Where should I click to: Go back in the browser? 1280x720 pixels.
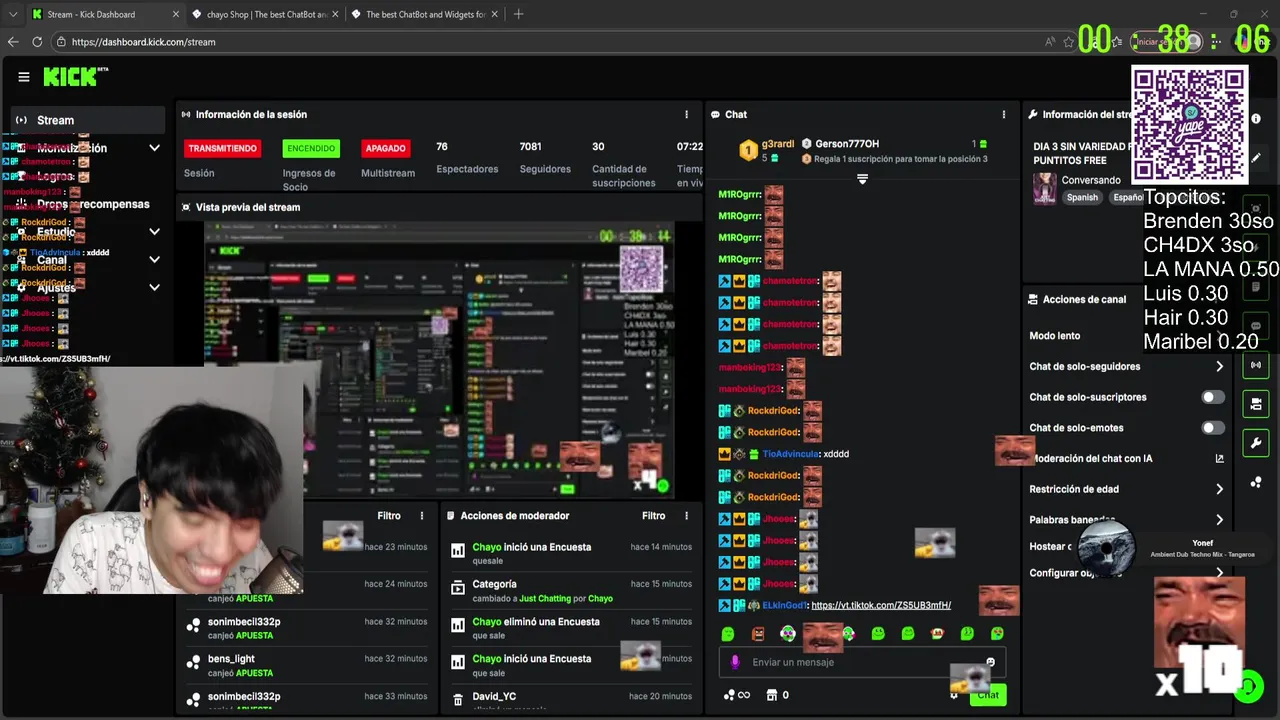pos(13,42)
